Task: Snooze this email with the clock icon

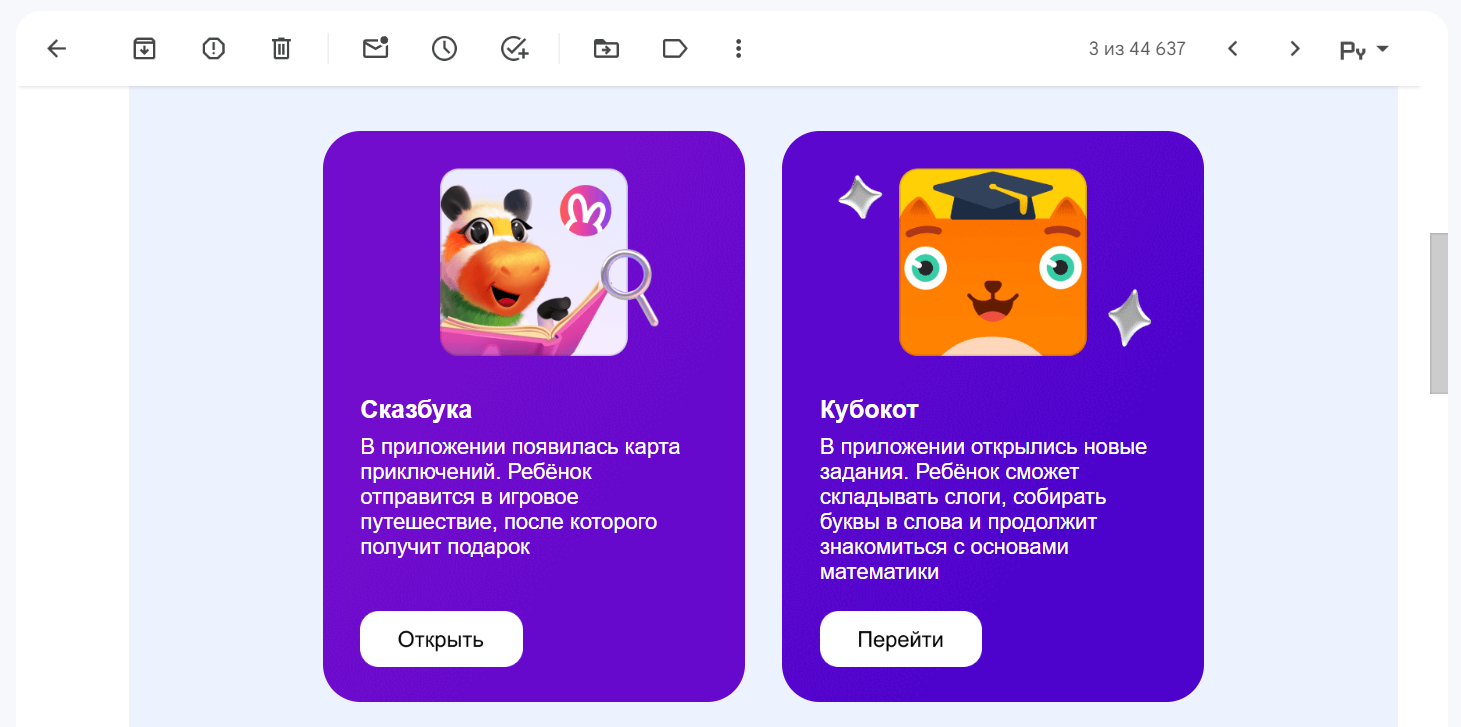Action: (444, 48)
